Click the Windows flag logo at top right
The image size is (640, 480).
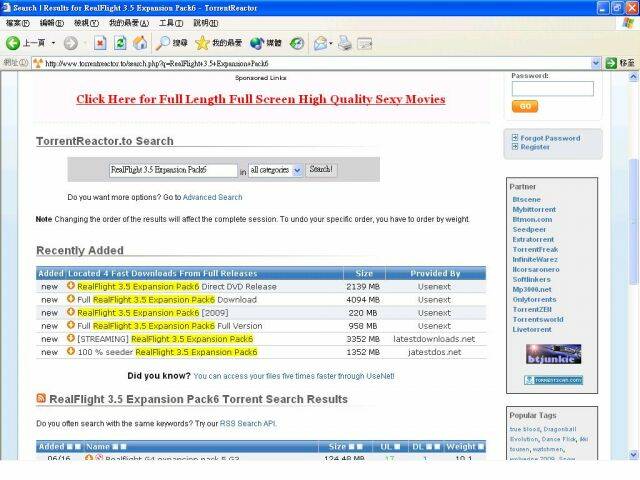point(629,23)
